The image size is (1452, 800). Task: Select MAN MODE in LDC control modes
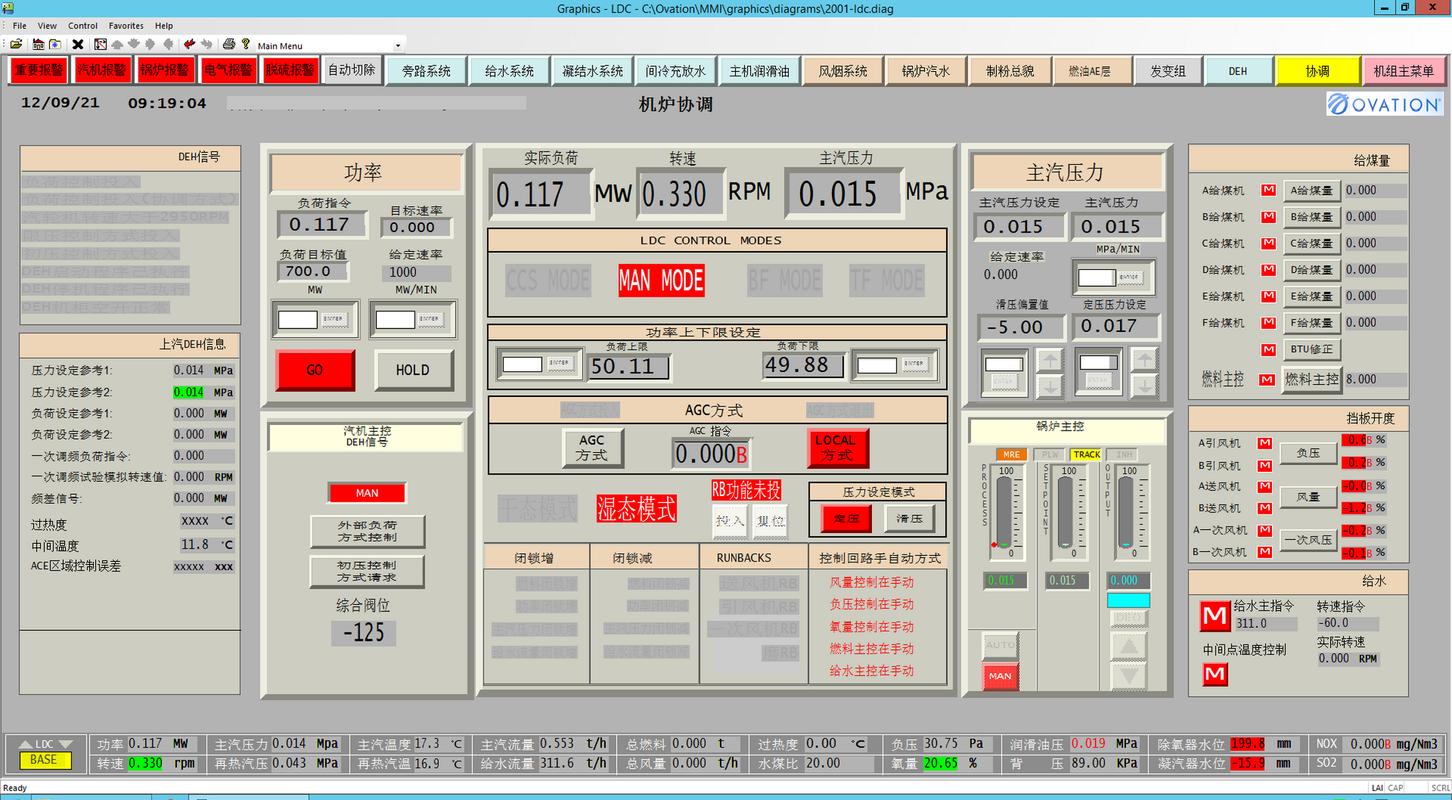661,281
